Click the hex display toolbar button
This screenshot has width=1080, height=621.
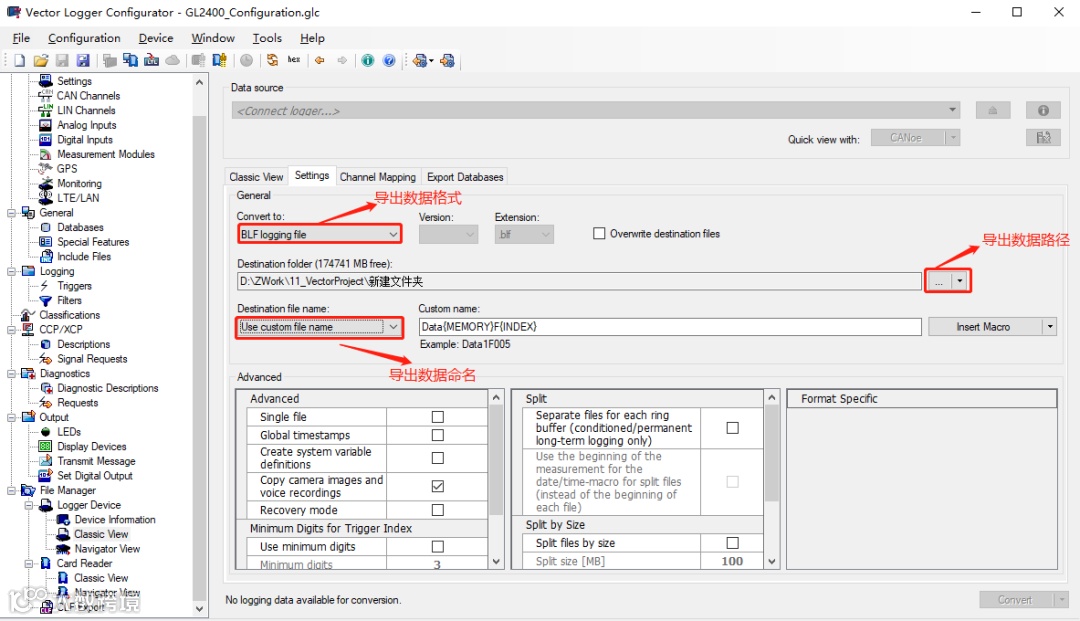click(x=294, y=60)
